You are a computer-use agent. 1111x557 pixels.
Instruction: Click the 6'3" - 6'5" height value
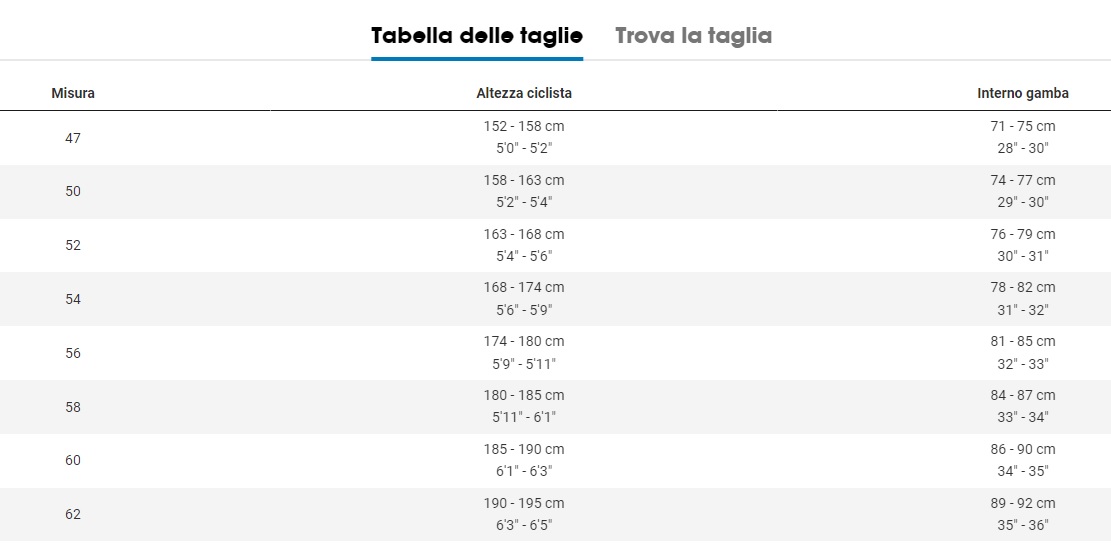pyautogui.click(x=524, y=525)
